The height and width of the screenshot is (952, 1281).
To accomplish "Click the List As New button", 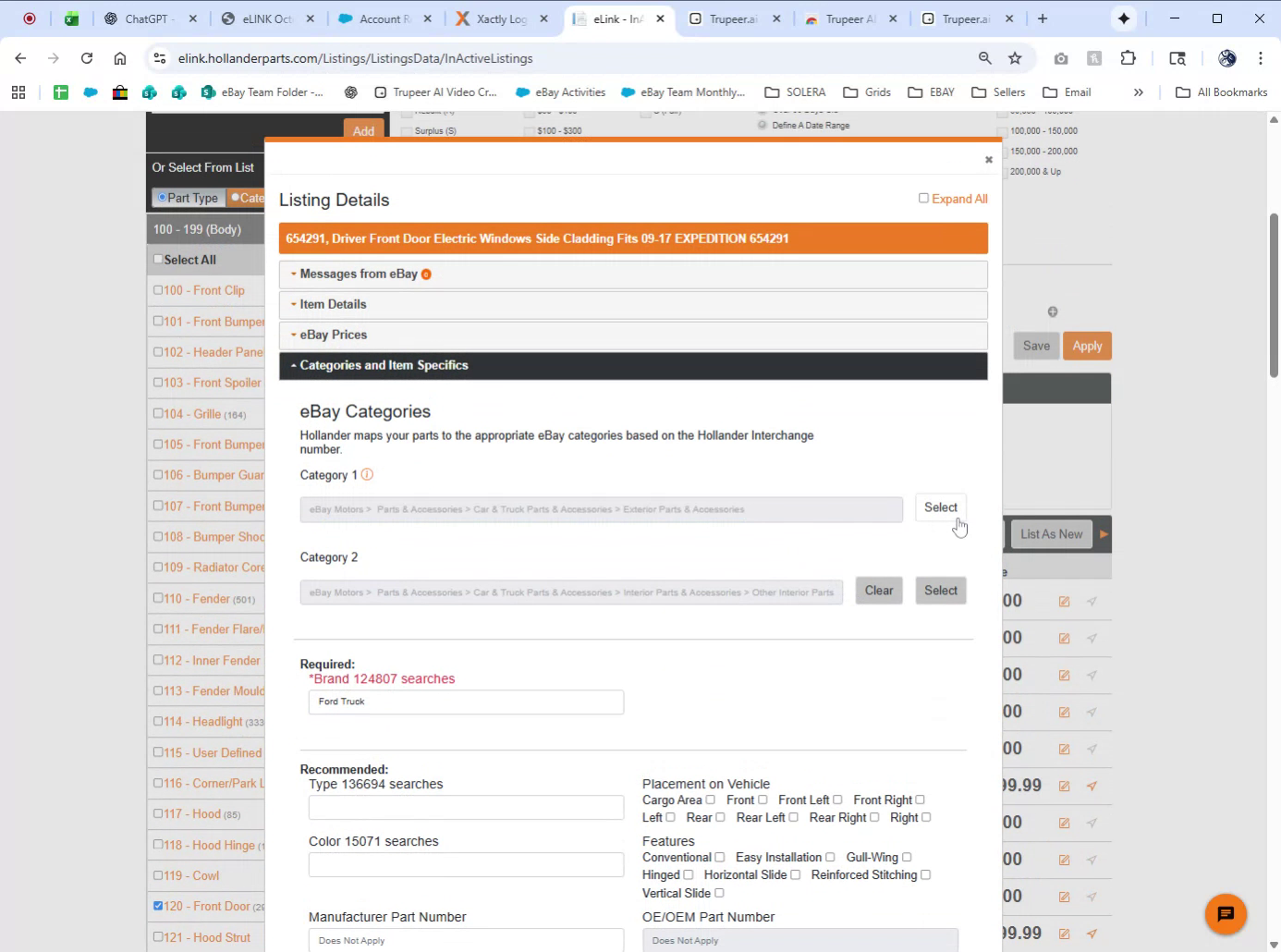I will tap(1051, 534).
